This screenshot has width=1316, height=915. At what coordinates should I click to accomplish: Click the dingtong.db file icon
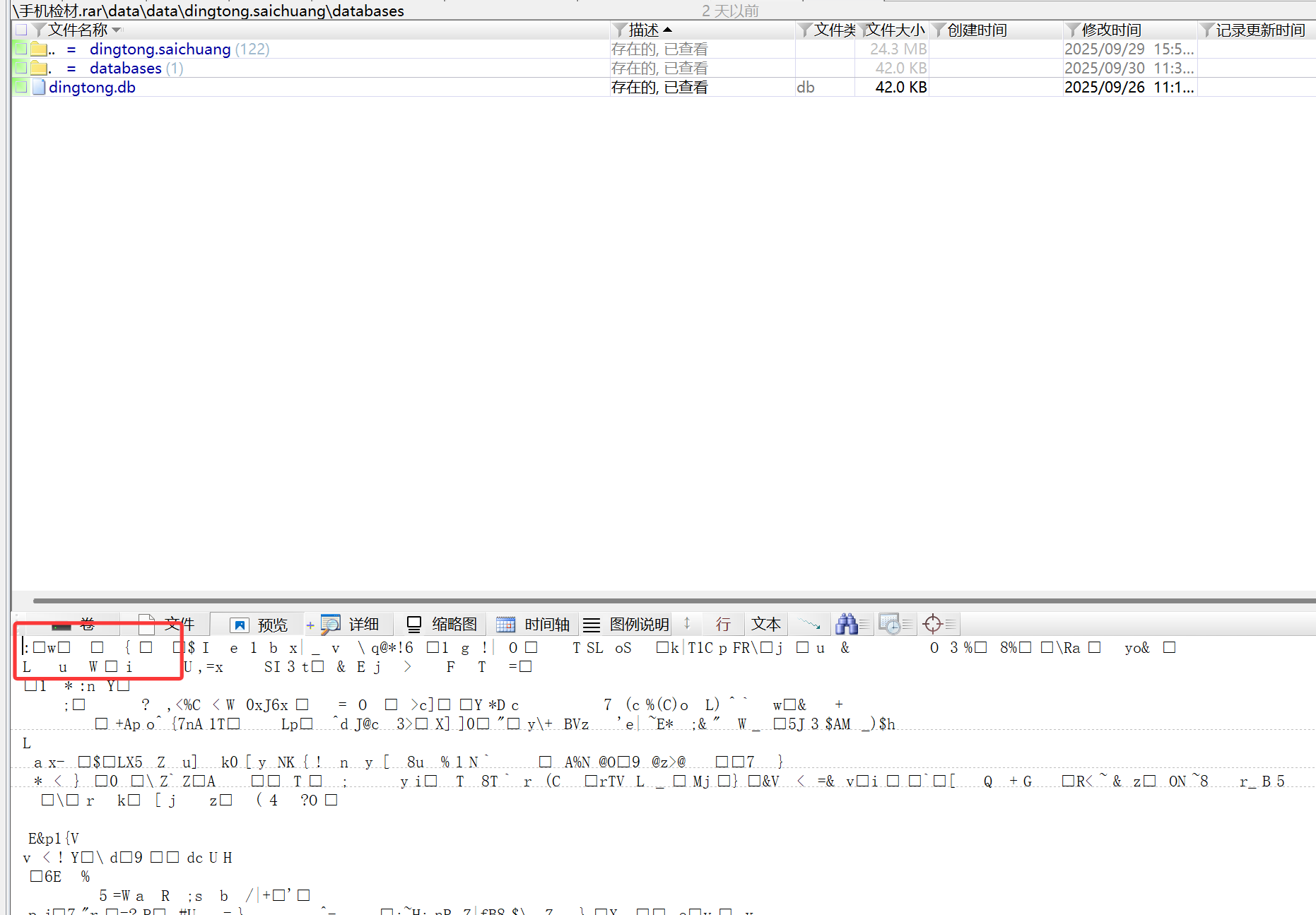pyautogui.click(x=40, y=87)
